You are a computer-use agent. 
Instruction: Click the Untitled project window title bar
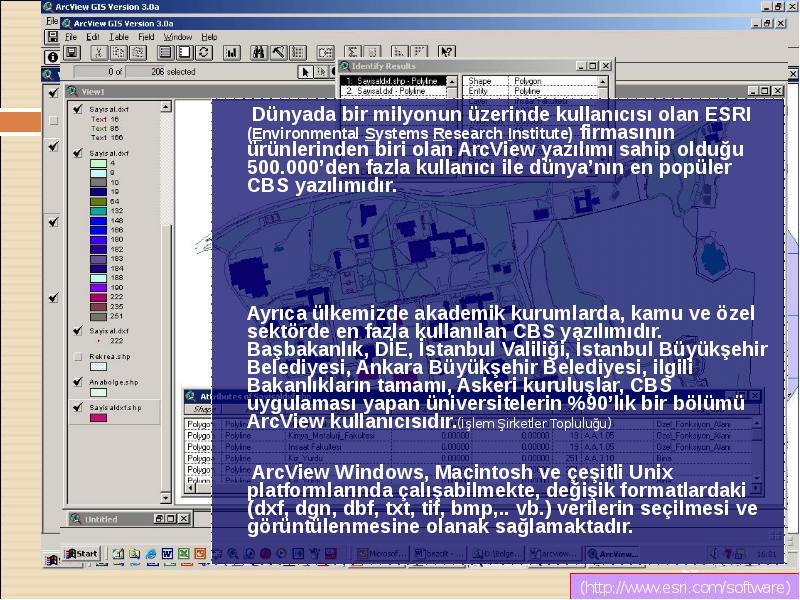[x=130, y=519]
